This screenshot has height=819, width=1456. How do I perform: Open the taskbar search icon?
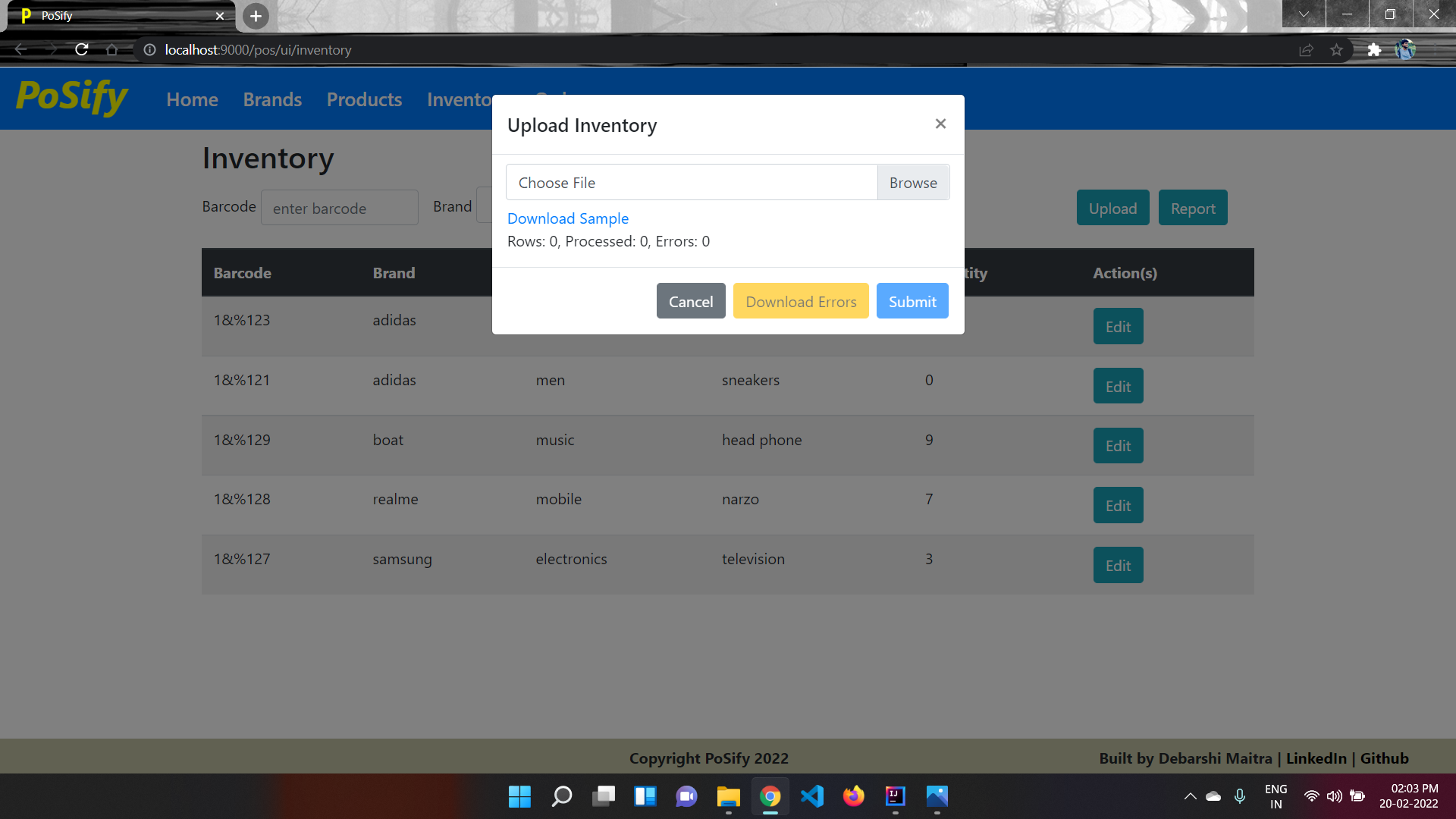coord(561,796)
